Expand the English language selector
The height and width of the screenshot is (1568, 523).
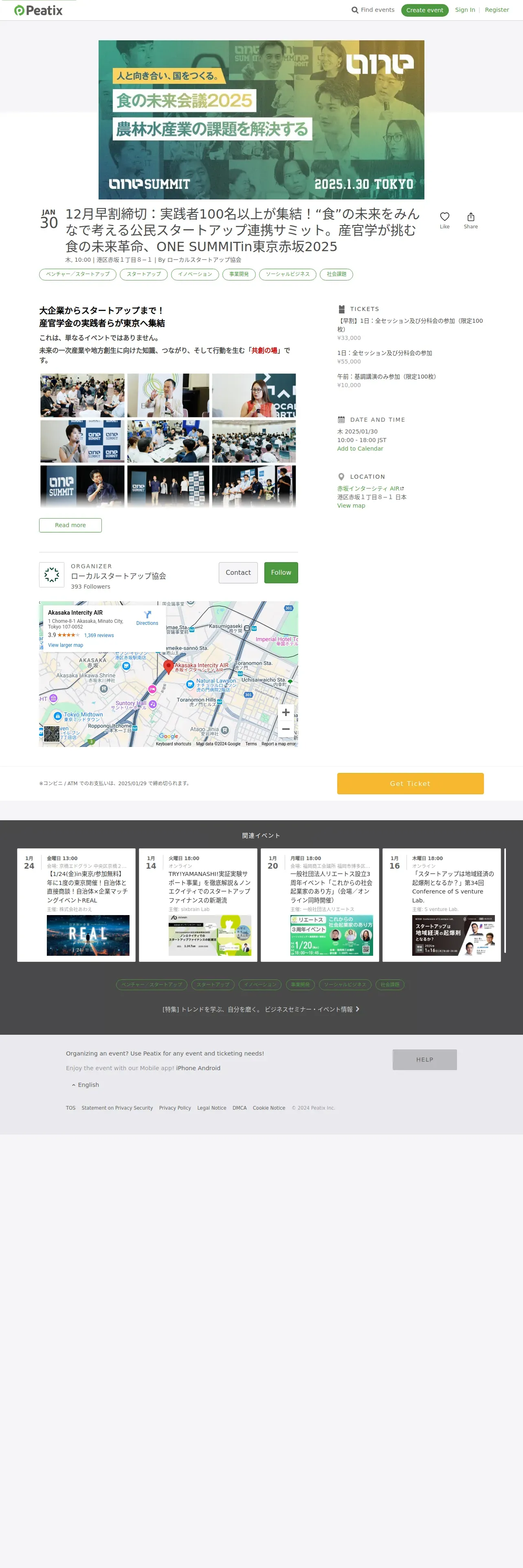tap(85, 1085)
